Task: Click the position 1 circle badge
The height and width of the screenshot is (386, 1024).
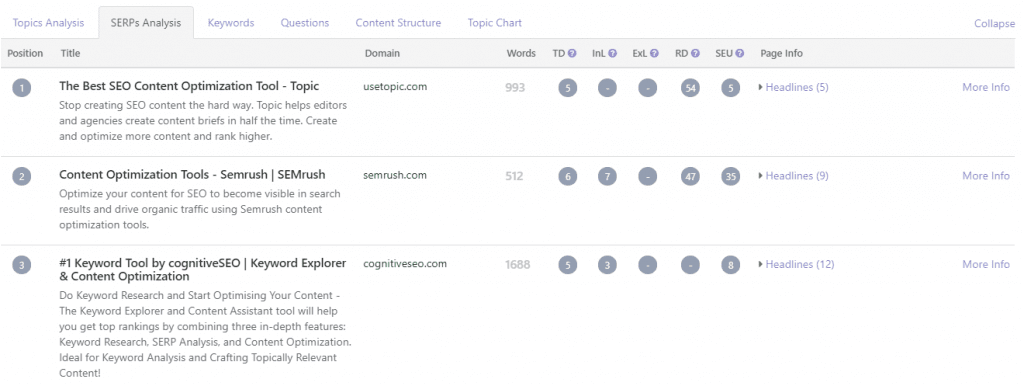Action: point(22,88)
